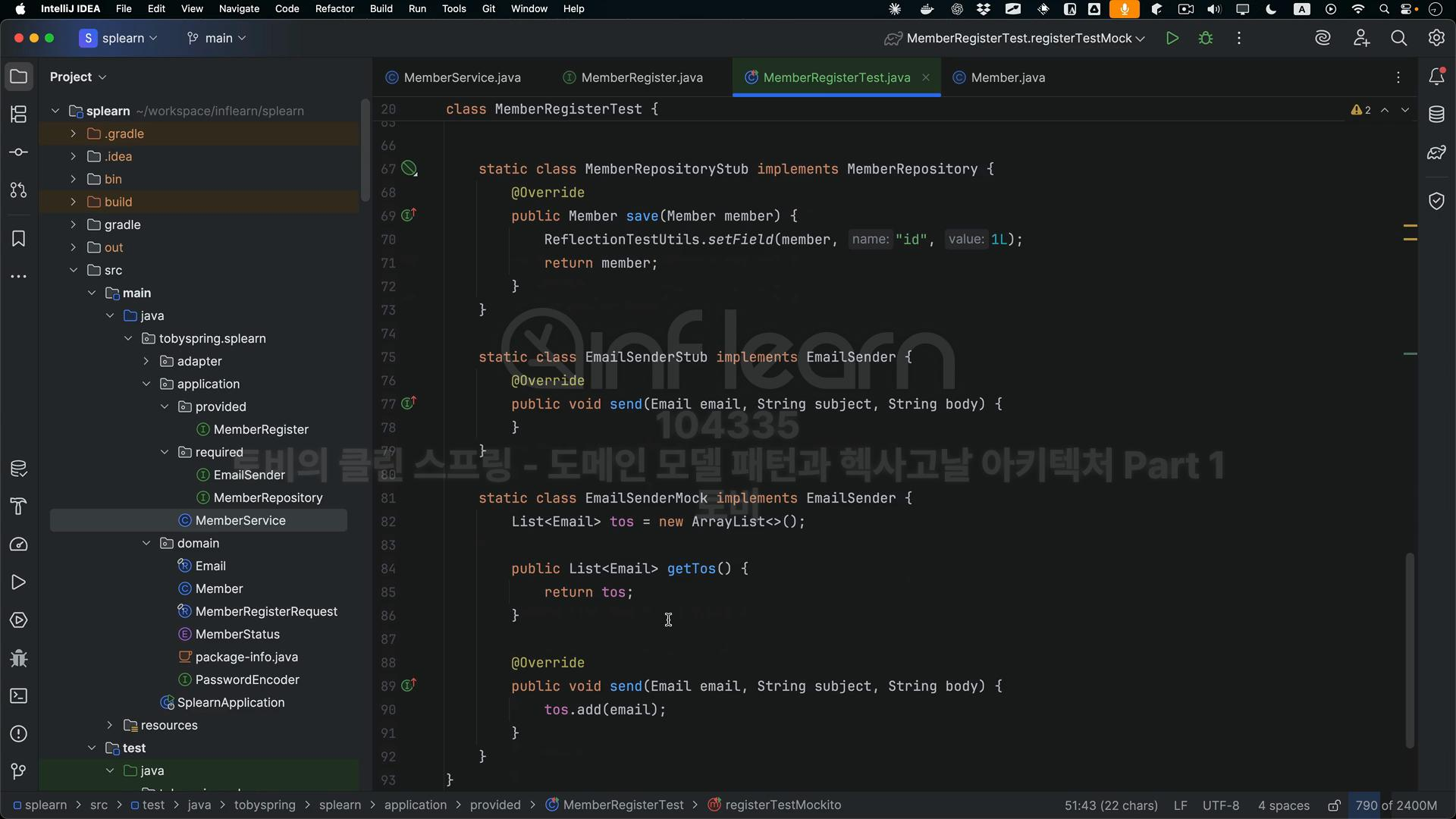Click the override gutter icon on line 69
Image resolution: width=1456 pixels, height=819 pixels.
[409, 215]
